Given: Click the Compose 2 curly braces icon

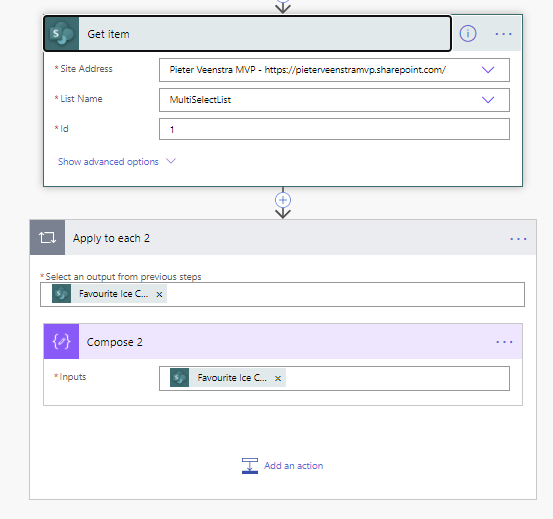Looking at the screenshot, I should pos(61,341).
